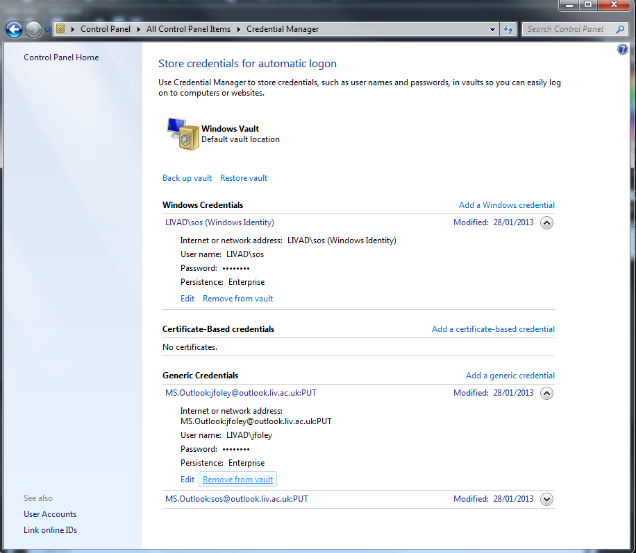Remove the jfoley credential from vault
This screenshot has width=636, height=553.
238,480
